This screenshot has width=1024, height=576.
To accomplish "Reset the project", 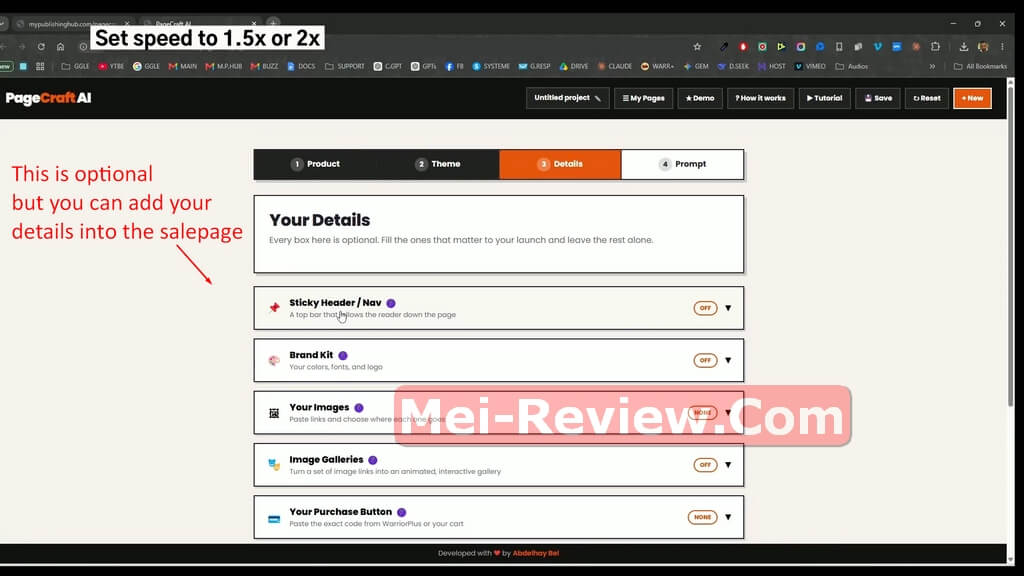I will point(927,98).
